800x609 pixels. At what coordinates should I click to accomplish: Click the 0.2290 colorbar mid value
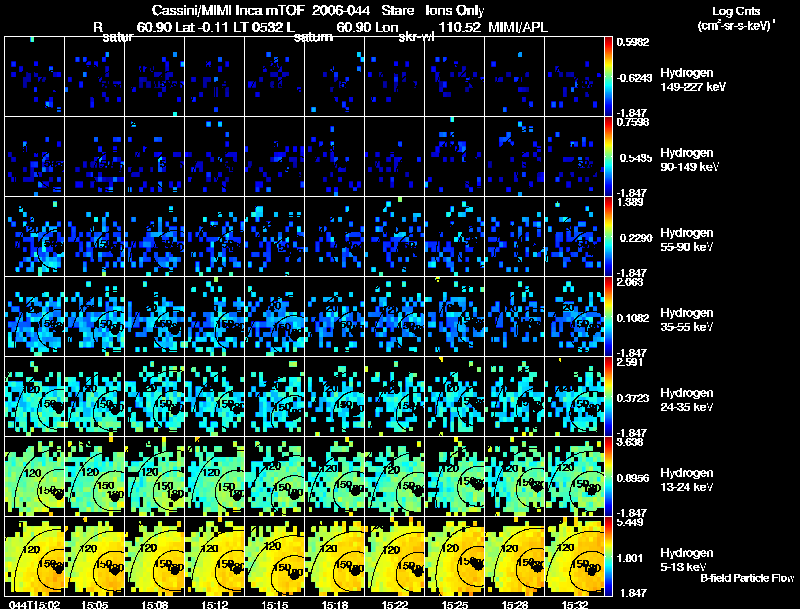pyautogui.click(x=634, y=238)
